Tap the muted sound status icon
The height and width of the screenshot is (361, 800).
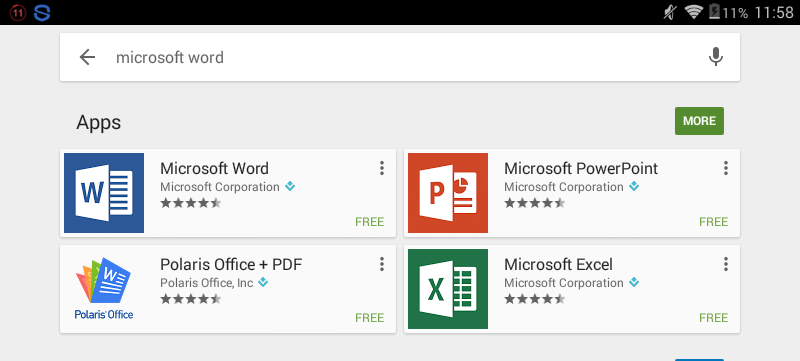coord(670,12)
